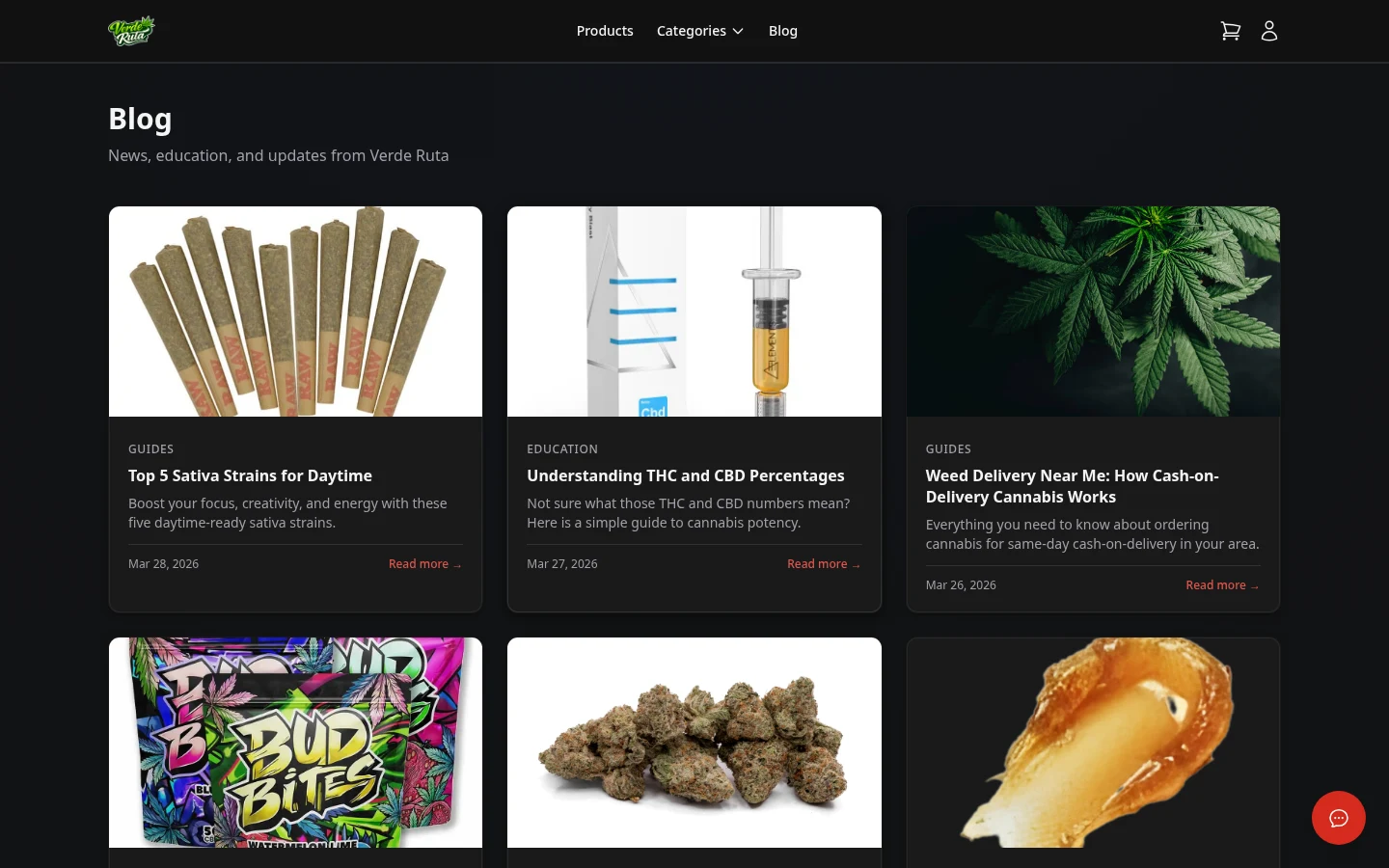Click the EDUCATION category tag
This screenshot has width=1389, height=868.
pos(562,448)
